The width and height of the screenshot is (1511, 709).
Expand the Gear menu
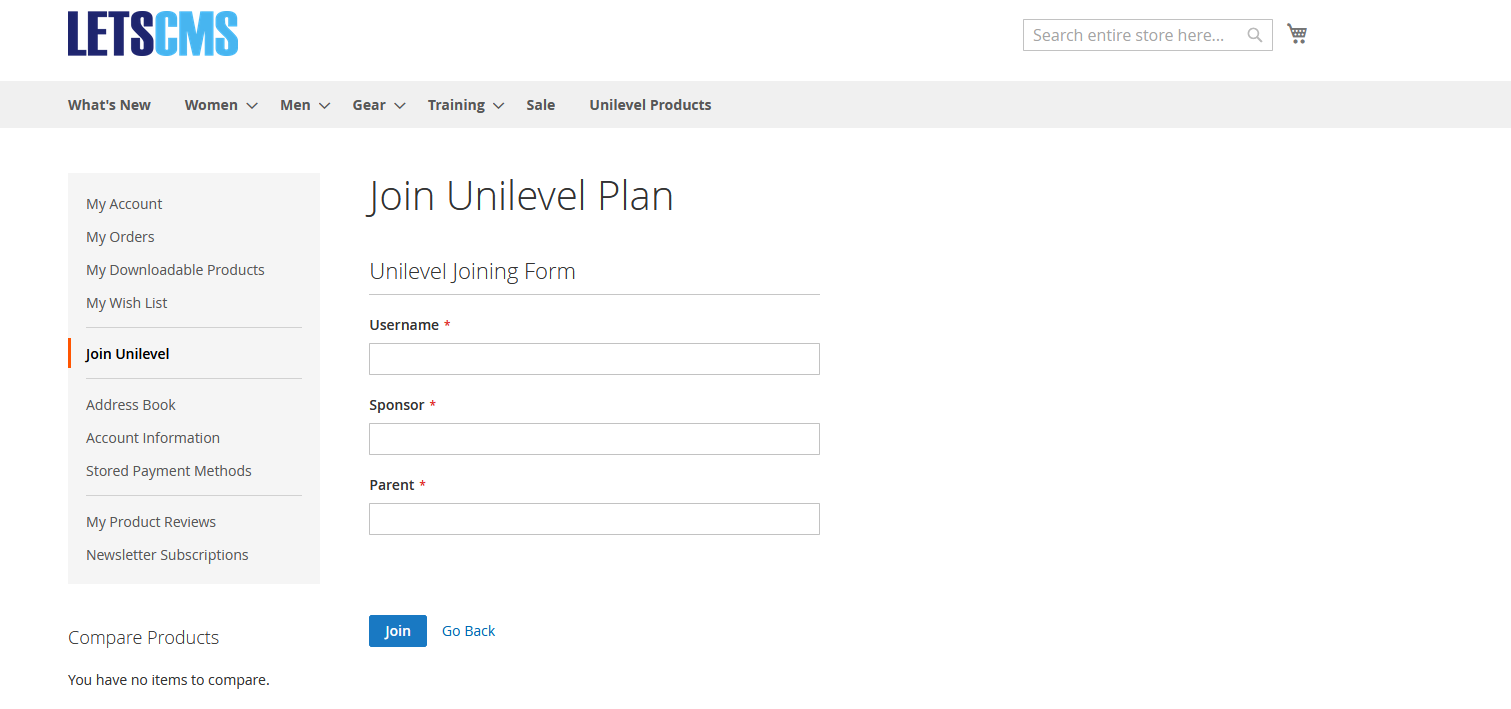[x=369, y=104]
